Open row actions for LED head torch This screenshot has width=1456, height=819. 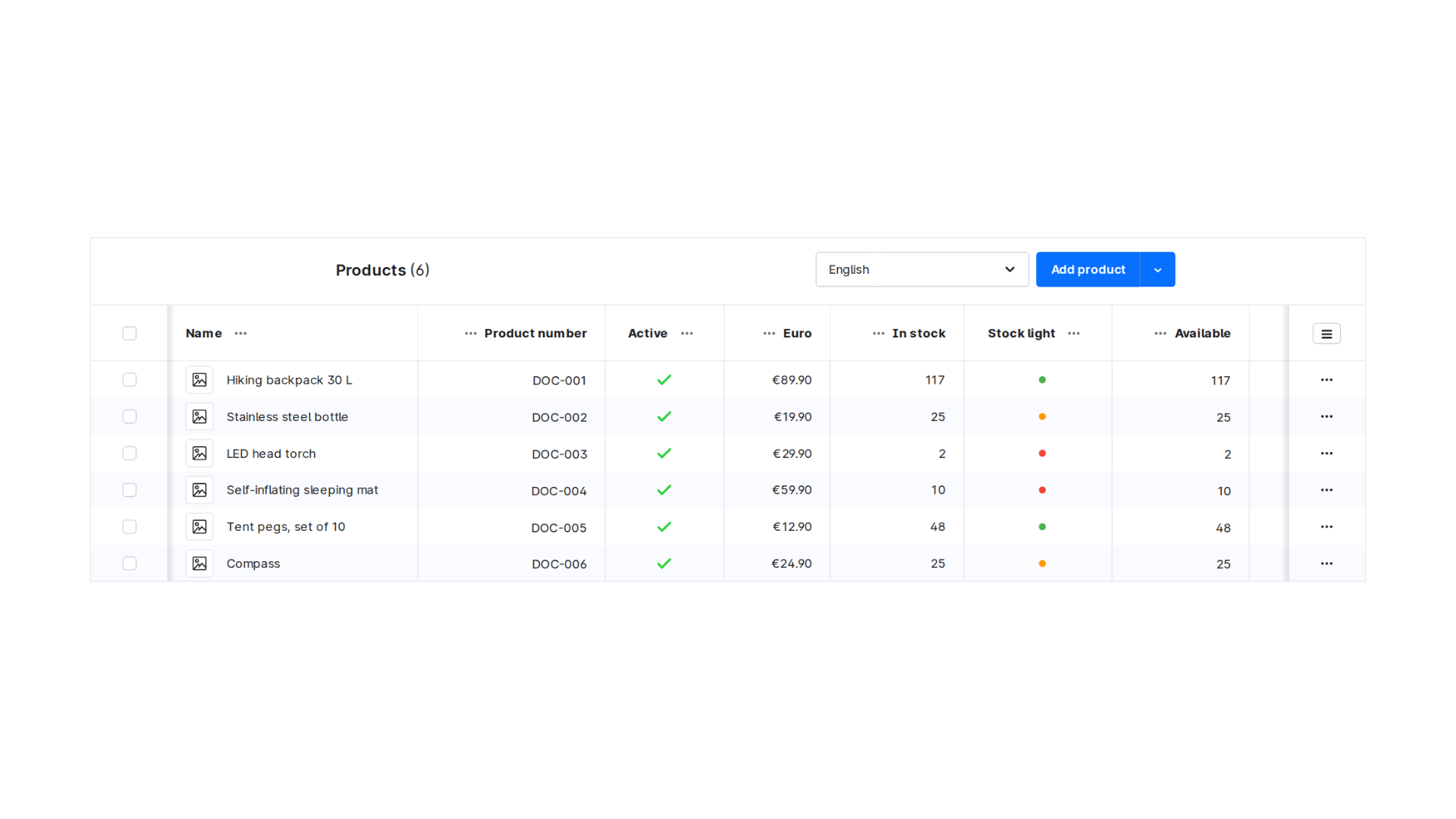pyautogui.click(x=1326, y=453)
